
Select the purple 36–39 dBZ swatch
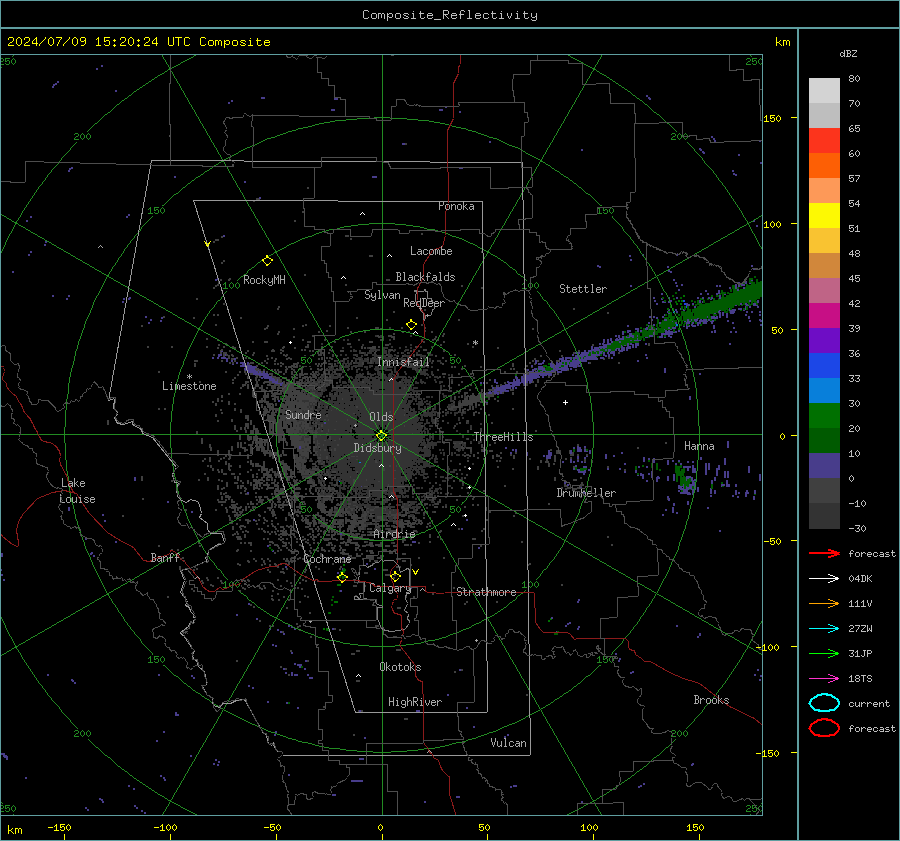(x=824, y=340)
